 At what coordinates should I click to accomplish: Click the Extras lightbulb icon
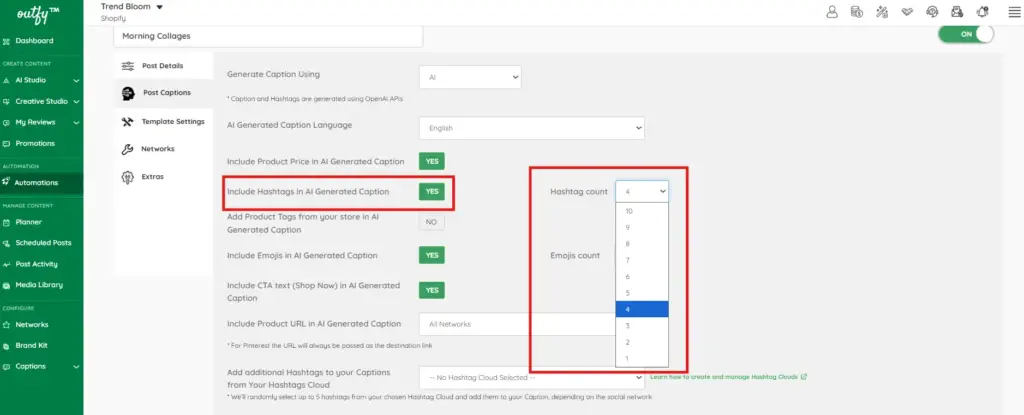coord(128,177)
